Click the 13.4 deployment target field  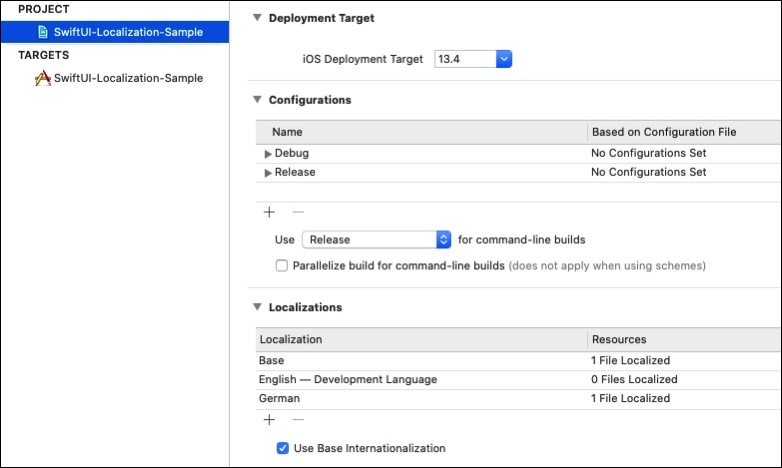tap(465, 59)
